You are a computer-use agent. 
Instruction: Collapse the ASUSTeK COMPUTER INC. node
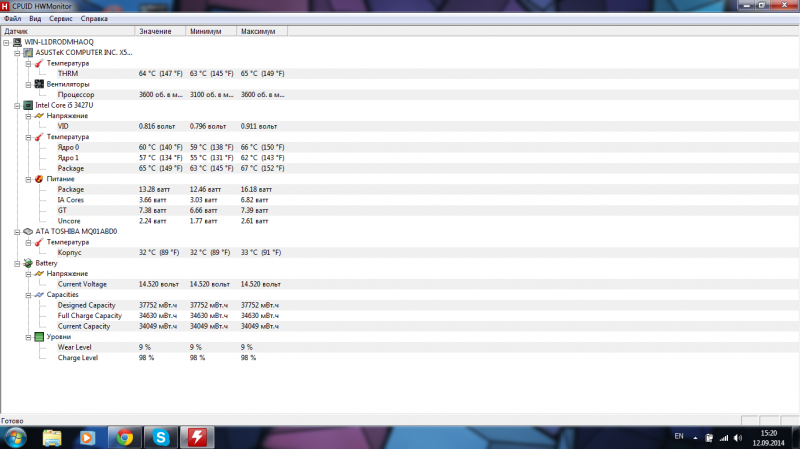[17, 53]
